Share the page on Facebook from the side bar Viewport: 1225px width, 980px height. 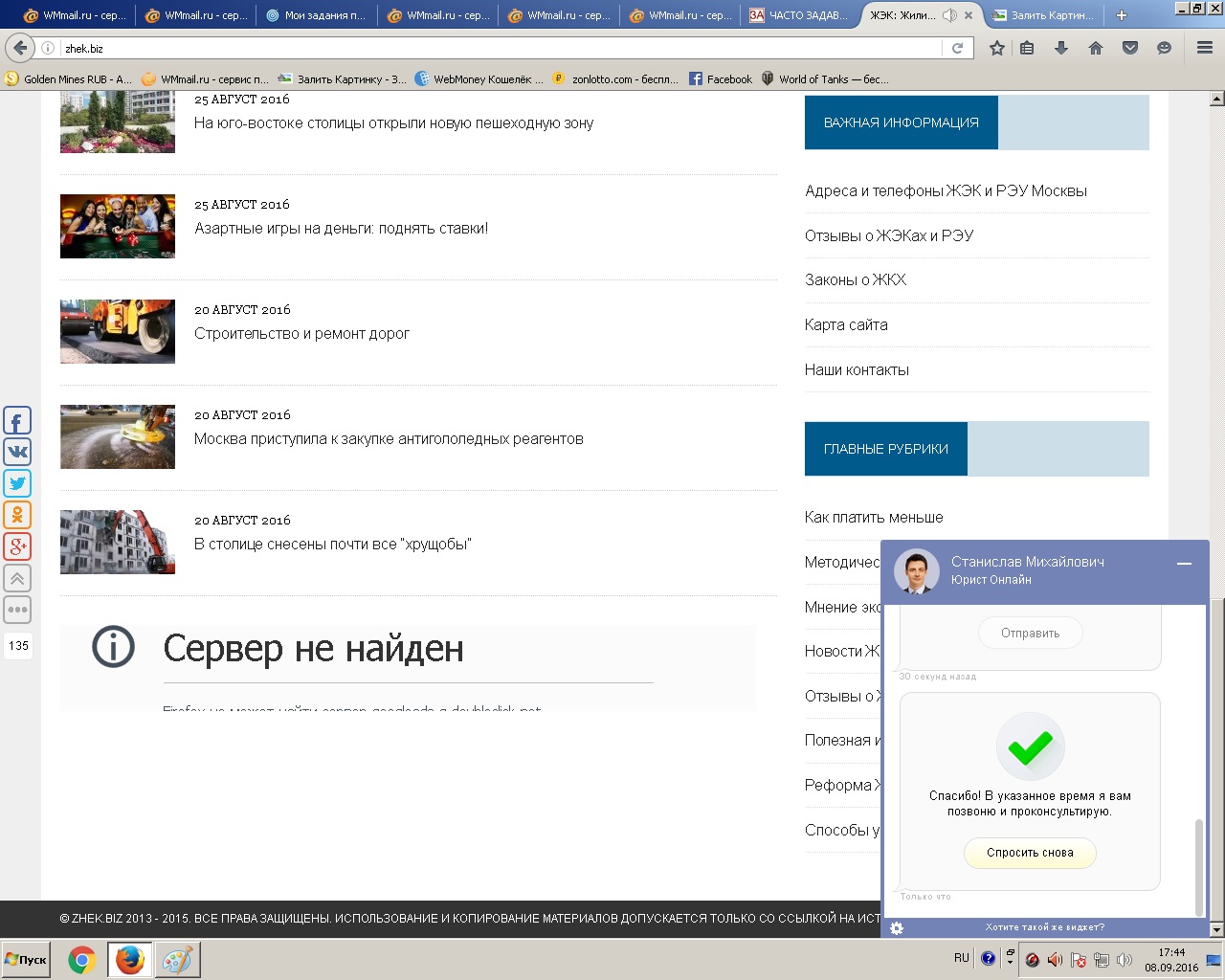(x=17, y=420)
